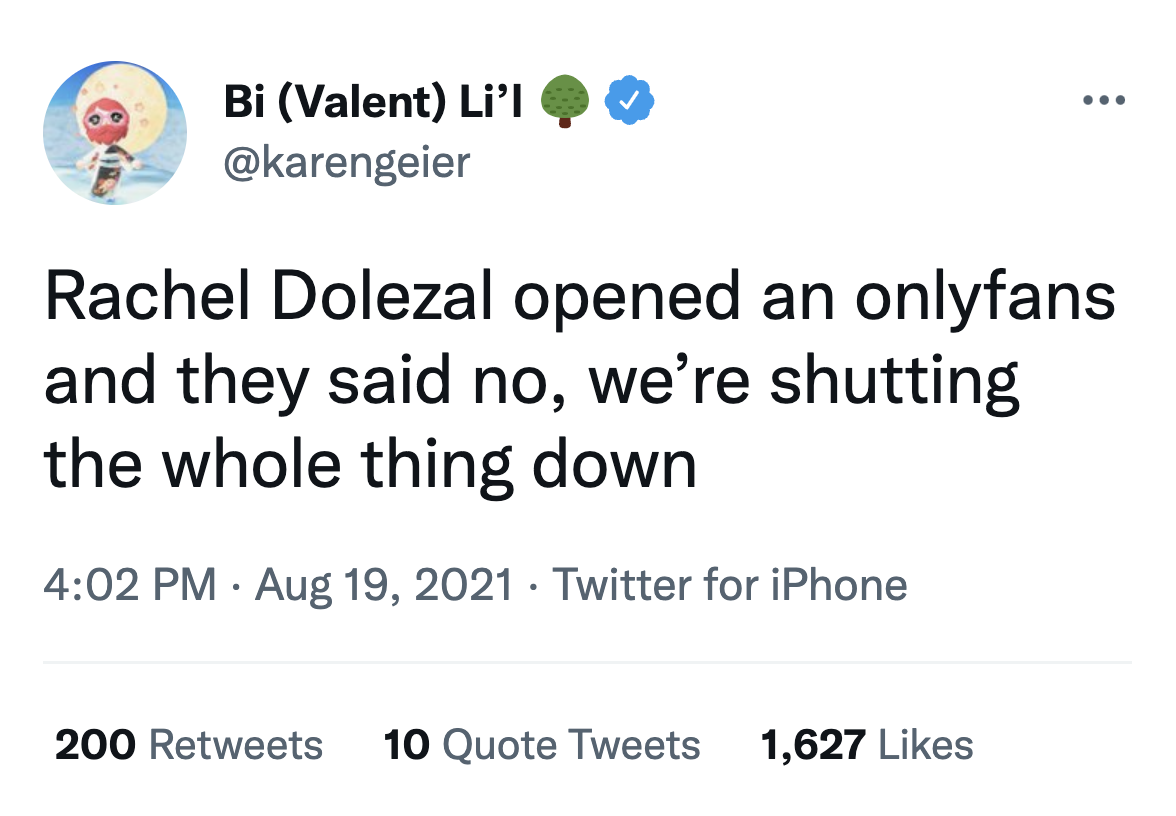Click the word Likes after 1,627
The height and width of the screenshot is (816, 1176).
click(926, 745)
